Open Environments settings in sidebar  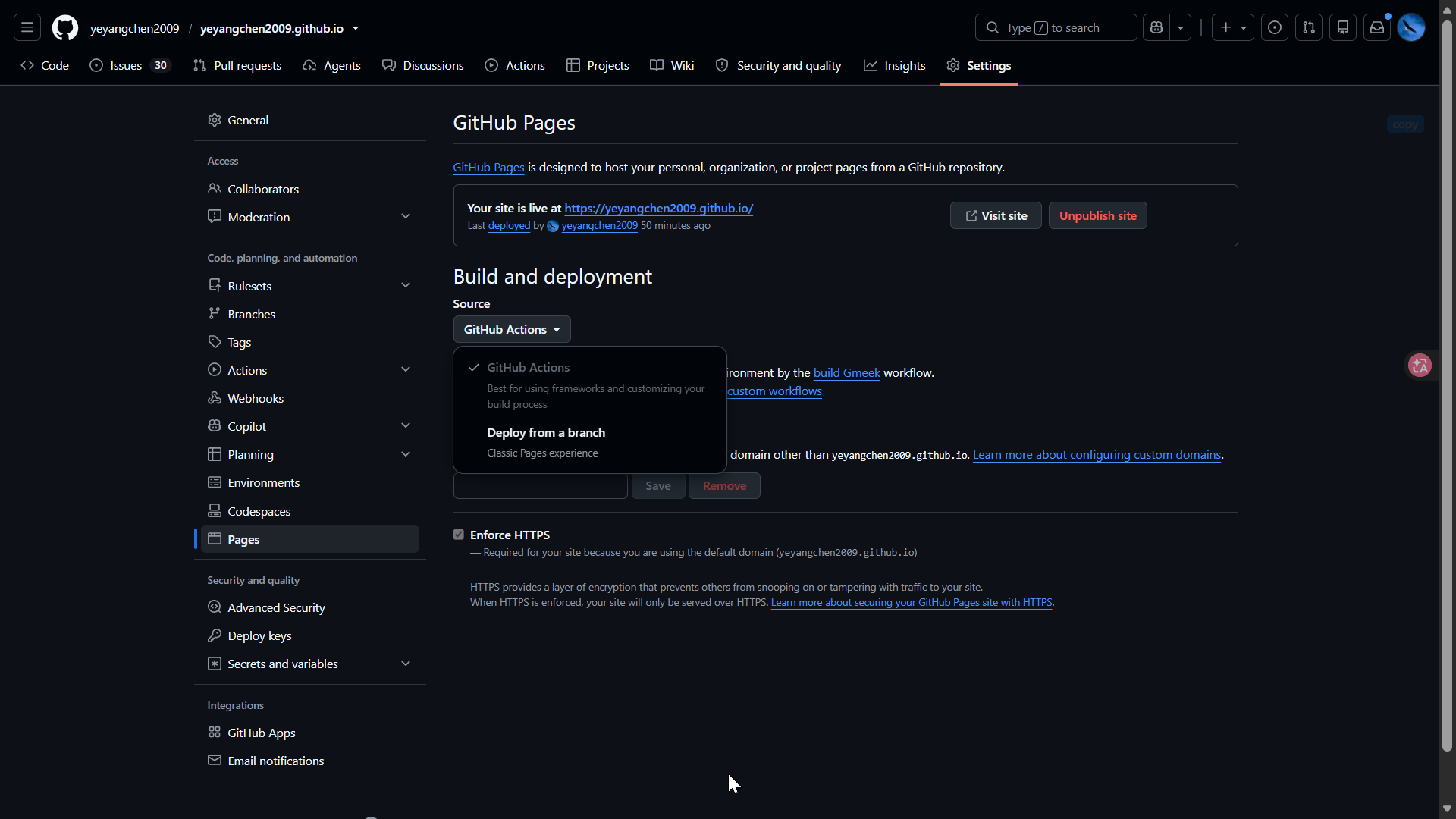tap(310, 483)
